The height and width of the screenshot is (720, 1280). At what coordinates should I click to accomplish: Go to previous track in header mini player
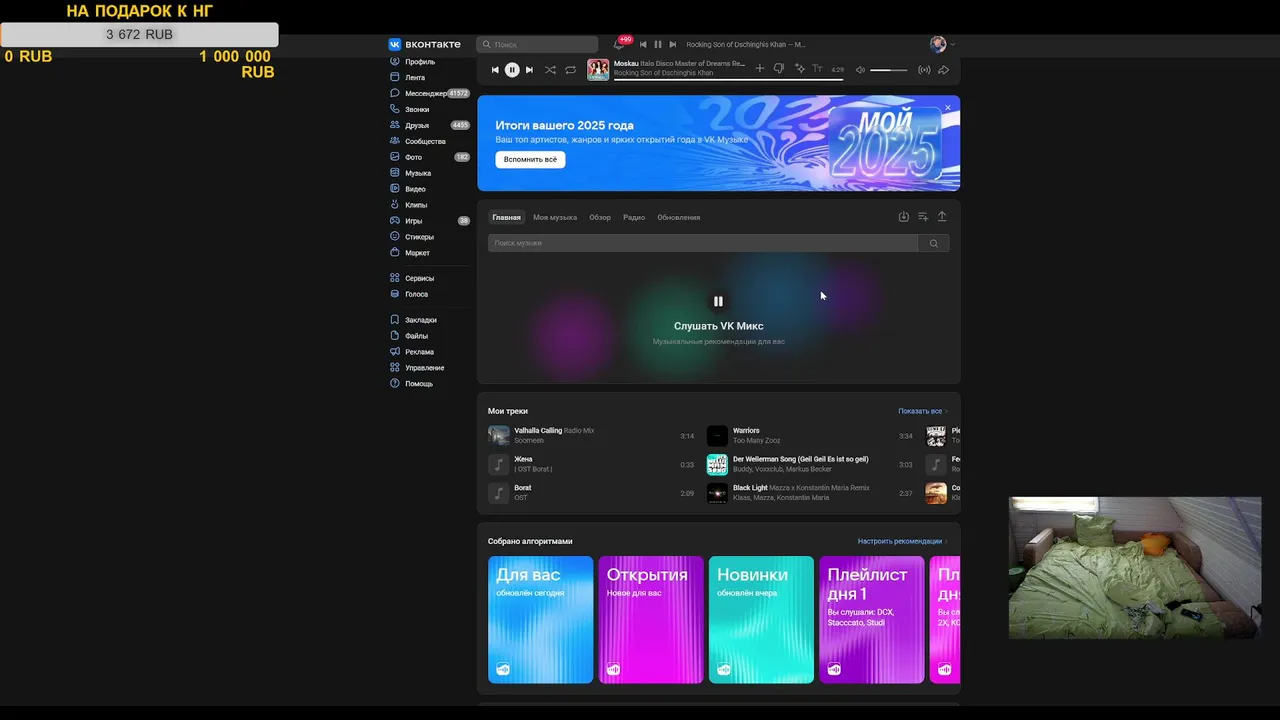[x=643, y=44]
